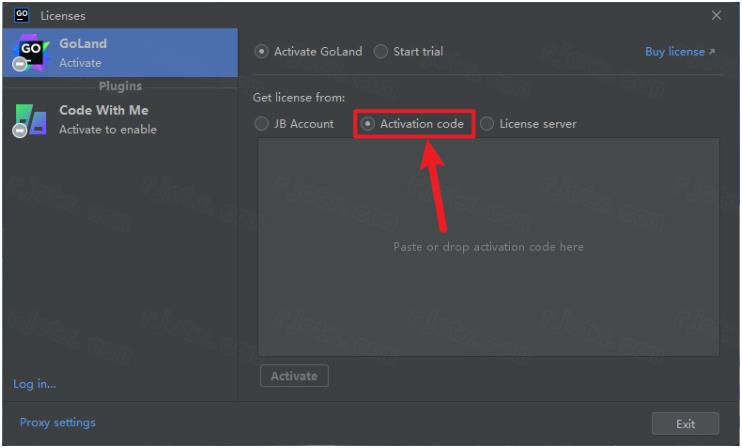The width and height of the screenshot is (742, 448).
Task: Click the Code With Me plugin icon
Action: 30,120
